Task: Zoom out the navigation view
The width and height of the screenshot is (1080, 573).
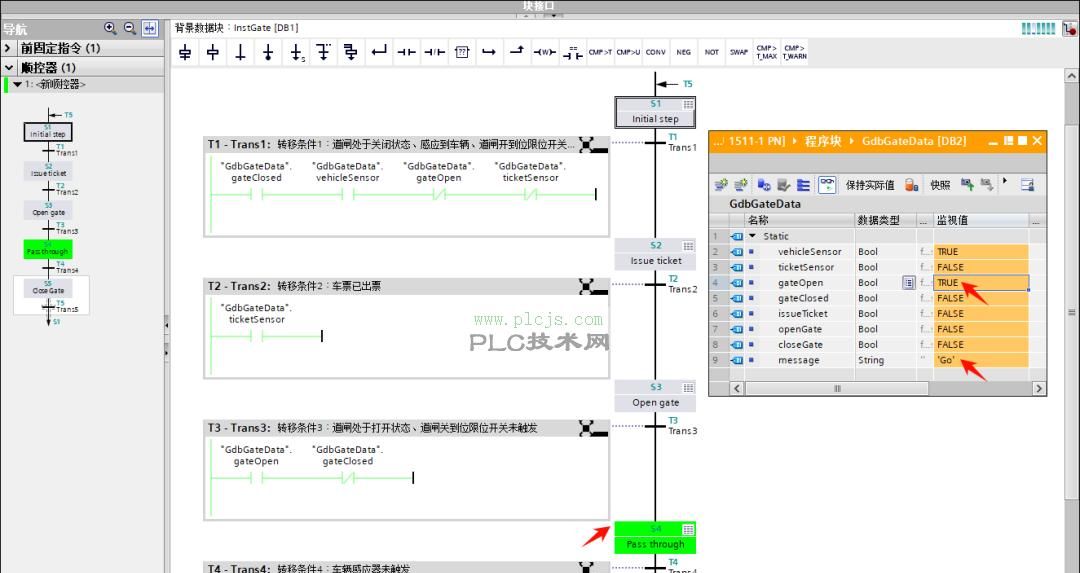Action: coord(129,28)
